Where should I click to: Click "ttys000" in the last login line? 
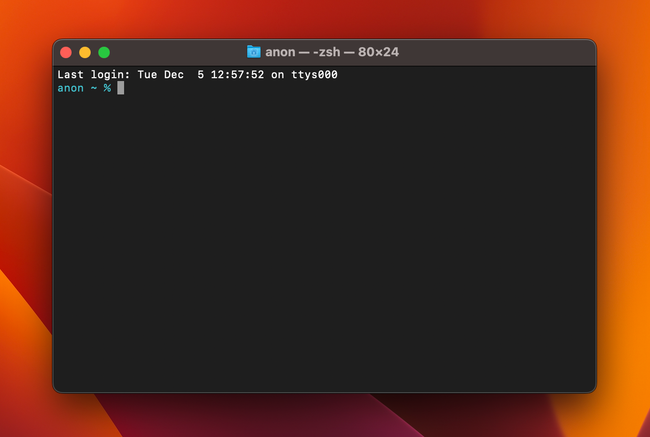coord(314,75)
